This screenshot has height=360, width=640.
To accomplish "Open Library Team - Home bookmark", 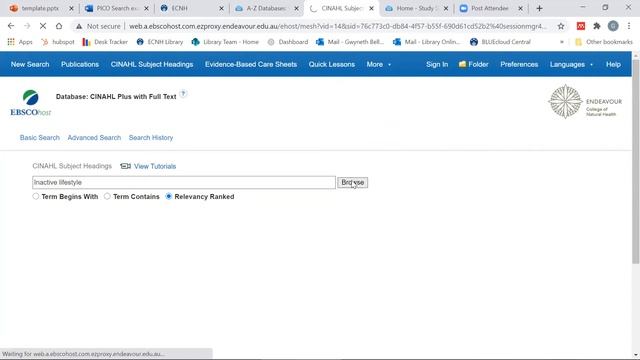I will tap(225, 42).
